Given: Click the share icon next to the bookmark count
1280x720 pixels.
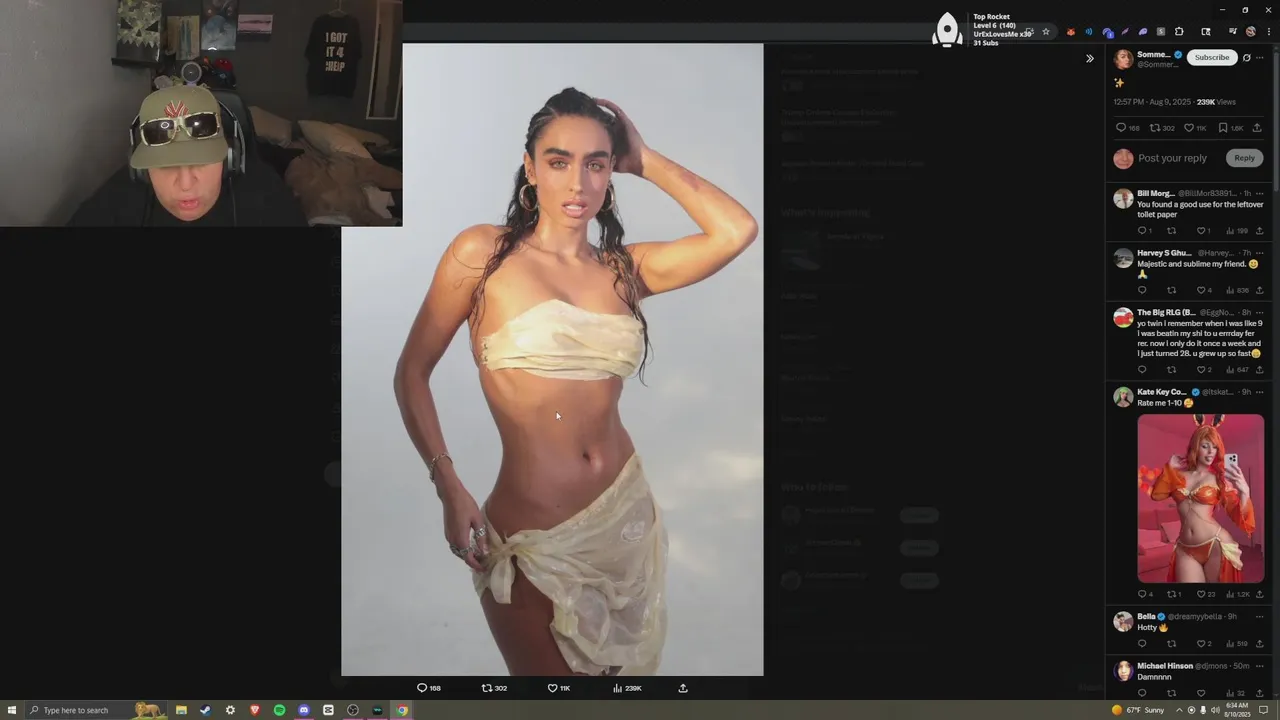Looking at the screenshot, I should (1258, 128).
